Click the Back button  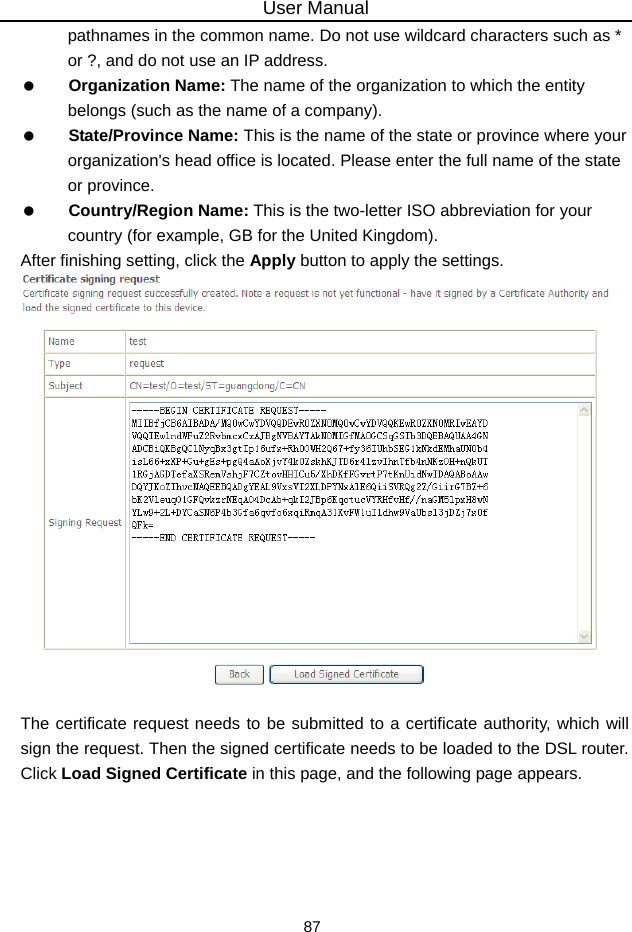coord(239,675)
